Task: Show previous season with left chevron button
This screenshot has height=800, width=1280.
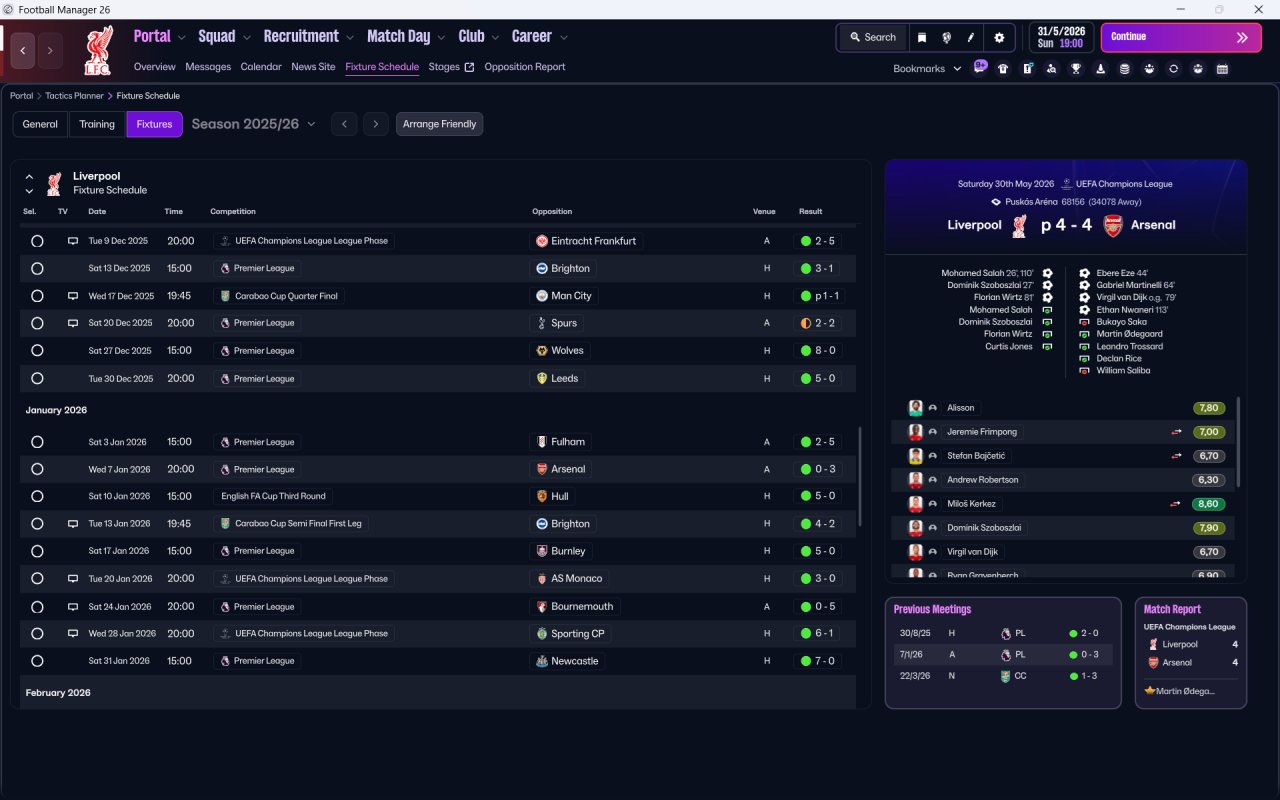Action: [344, 124]
